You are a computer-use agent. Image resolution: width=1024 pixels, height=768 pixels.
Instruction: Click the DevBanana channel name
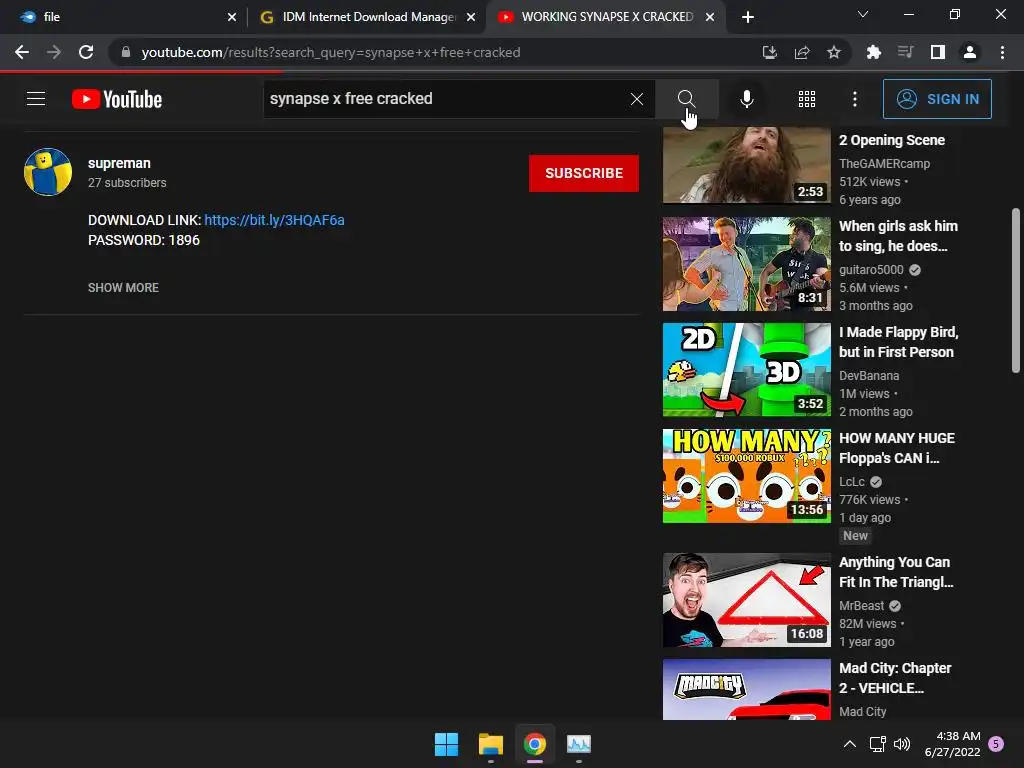point(869,376)
